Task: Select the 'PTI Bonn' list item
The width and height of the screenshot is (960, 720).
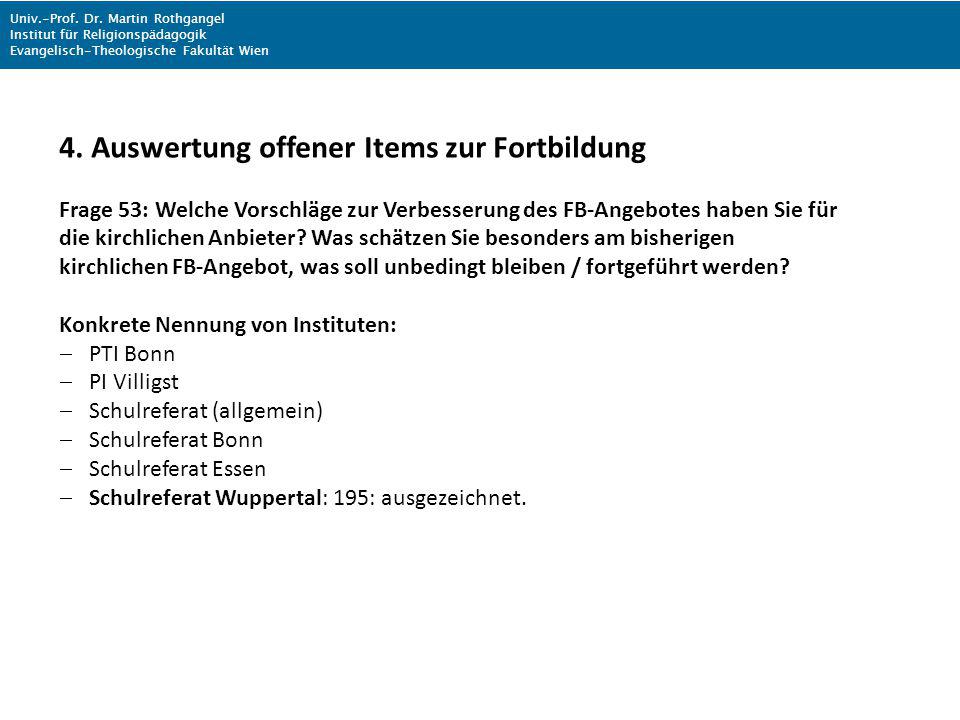Action: point(132,354)
